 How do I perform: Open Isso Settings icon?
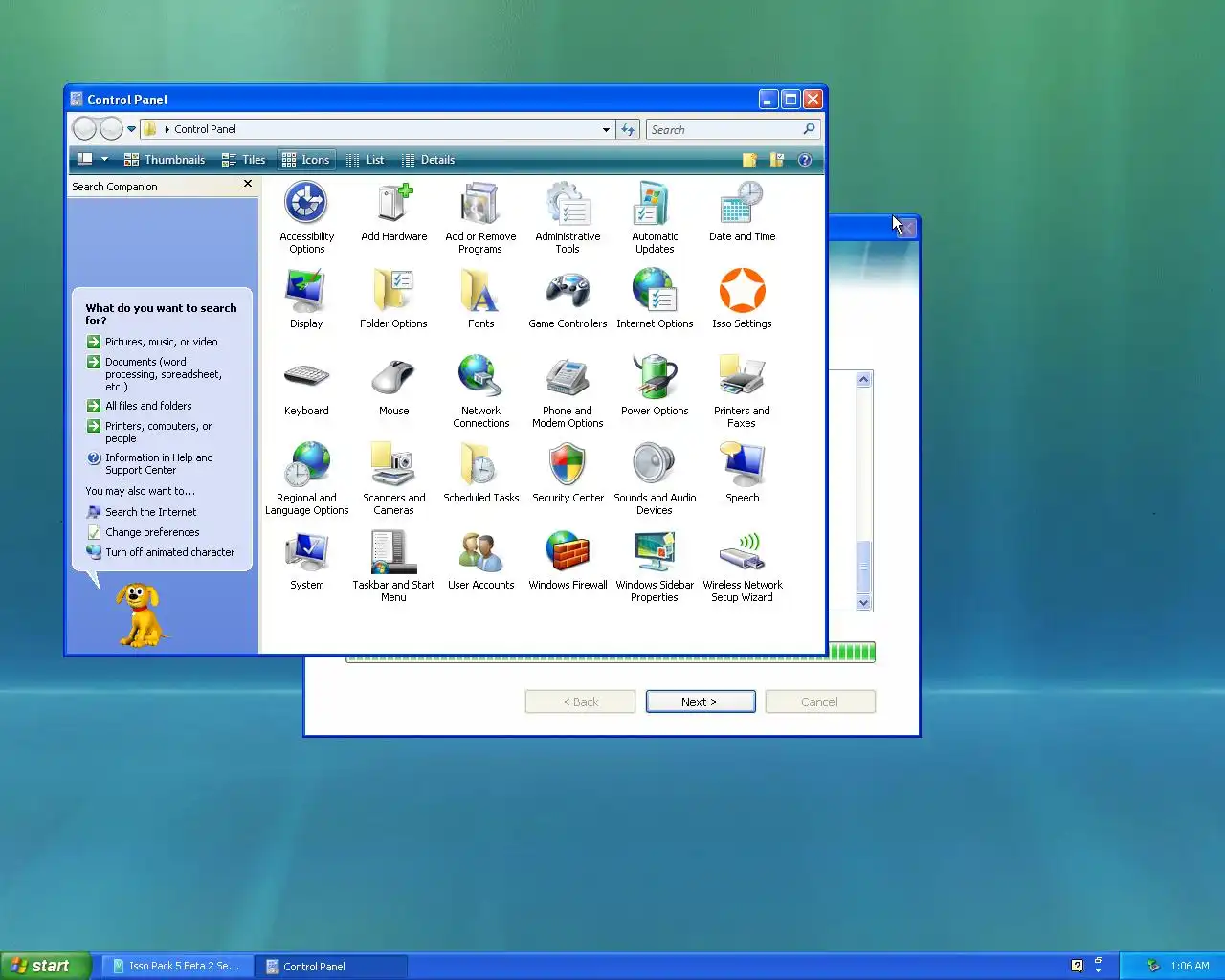(742, 300)
